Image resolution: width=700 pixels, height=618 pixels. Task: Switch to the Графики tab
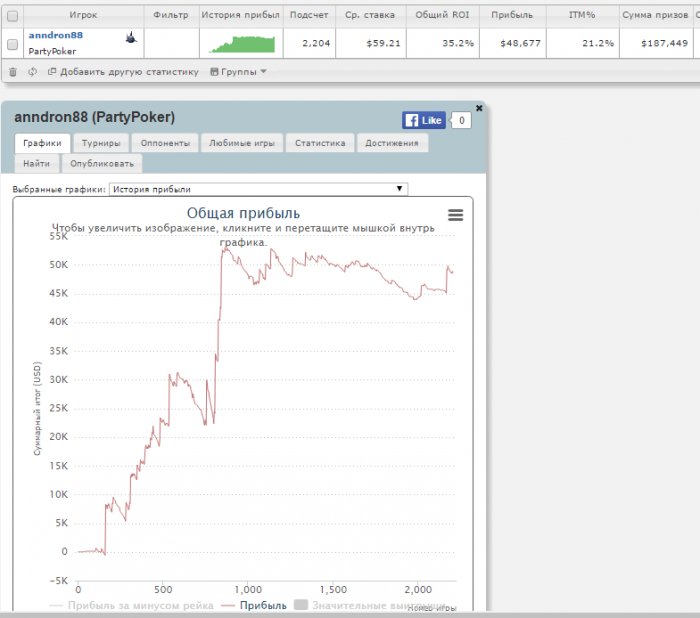tap(42, 143)
